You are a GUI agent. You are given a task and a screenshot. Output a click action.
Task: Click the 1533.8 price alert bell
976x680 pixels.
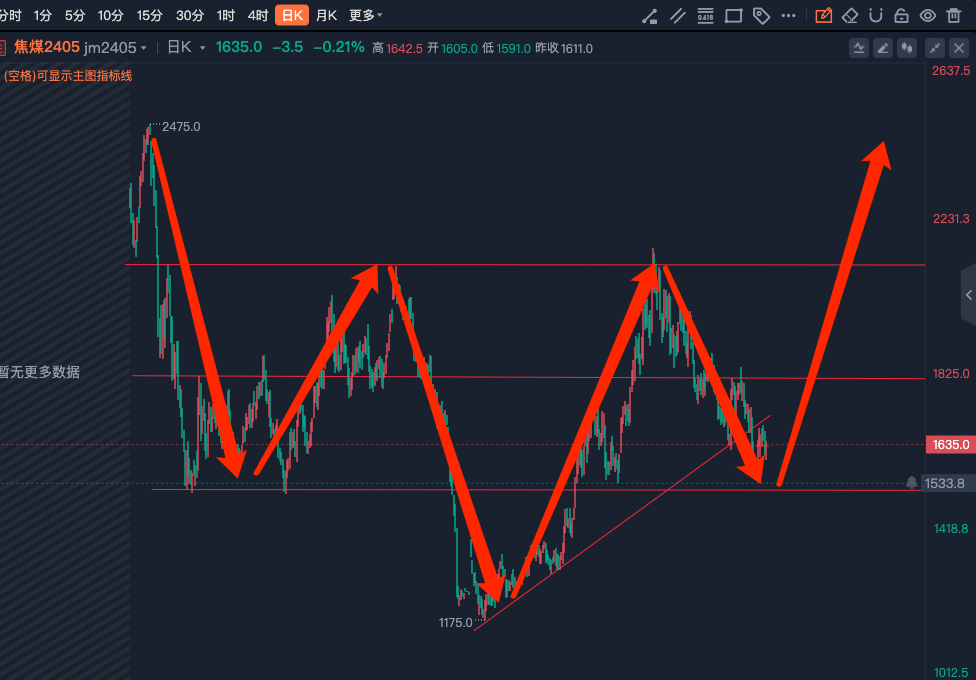(x=912, y=483)
